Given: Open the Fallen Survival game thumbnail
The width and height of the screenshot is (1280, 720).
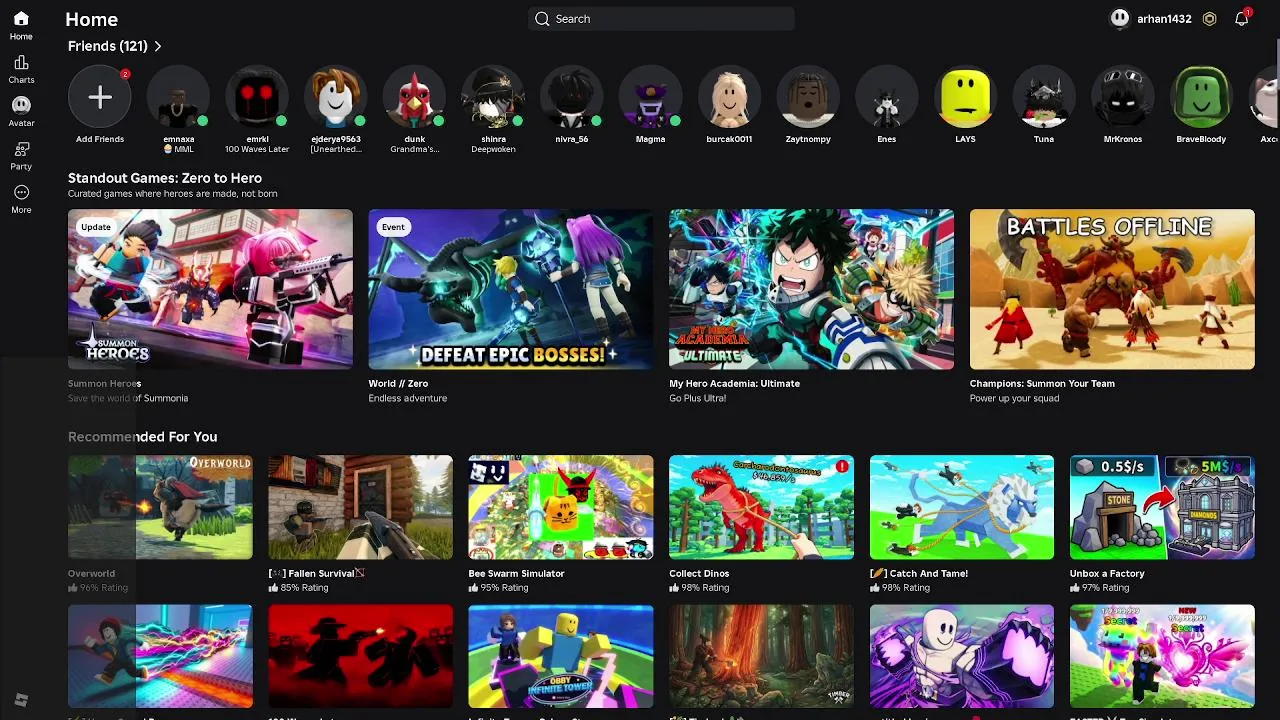Looking at the screenshot, I should coord(360,507).
